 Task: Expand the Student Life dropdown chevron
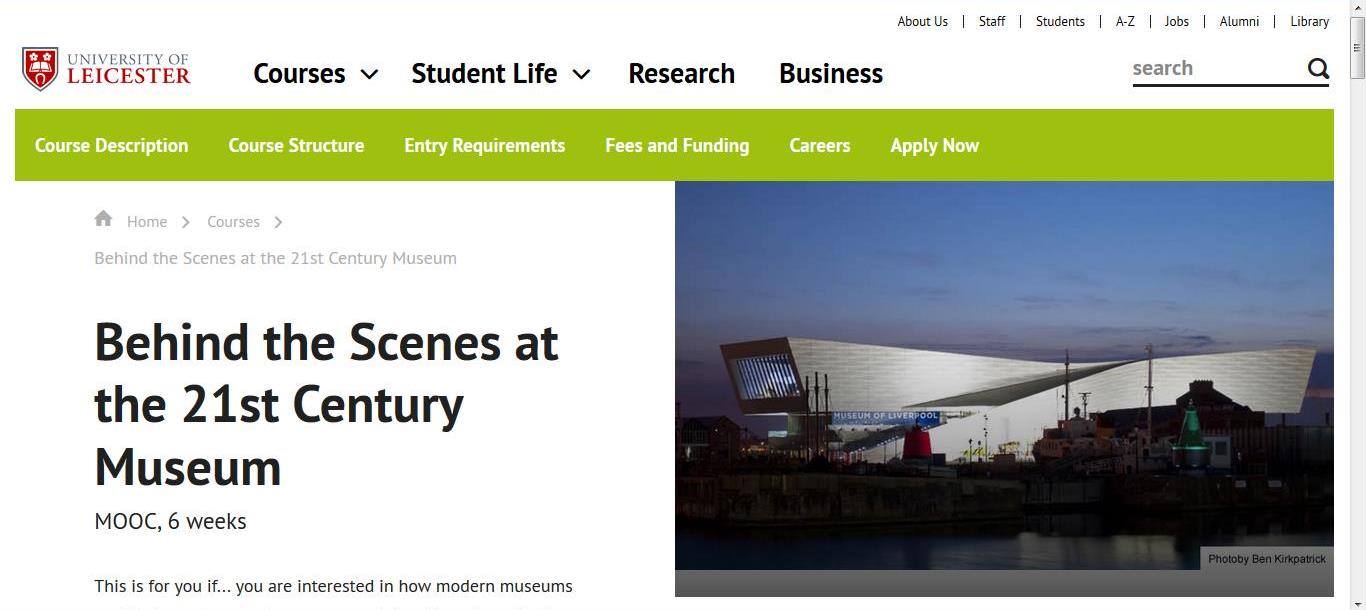coord(581,74)
